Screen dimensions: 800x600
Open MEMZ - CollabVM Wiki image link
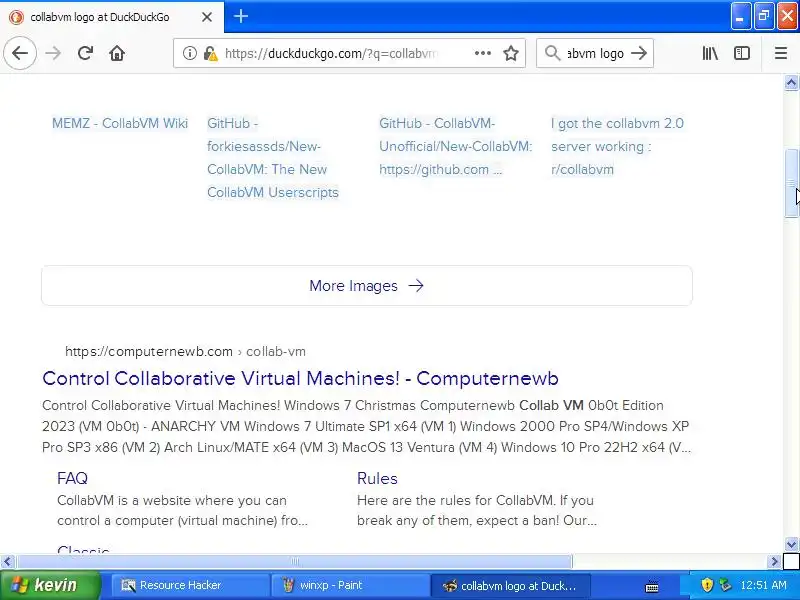coord(120,123)
